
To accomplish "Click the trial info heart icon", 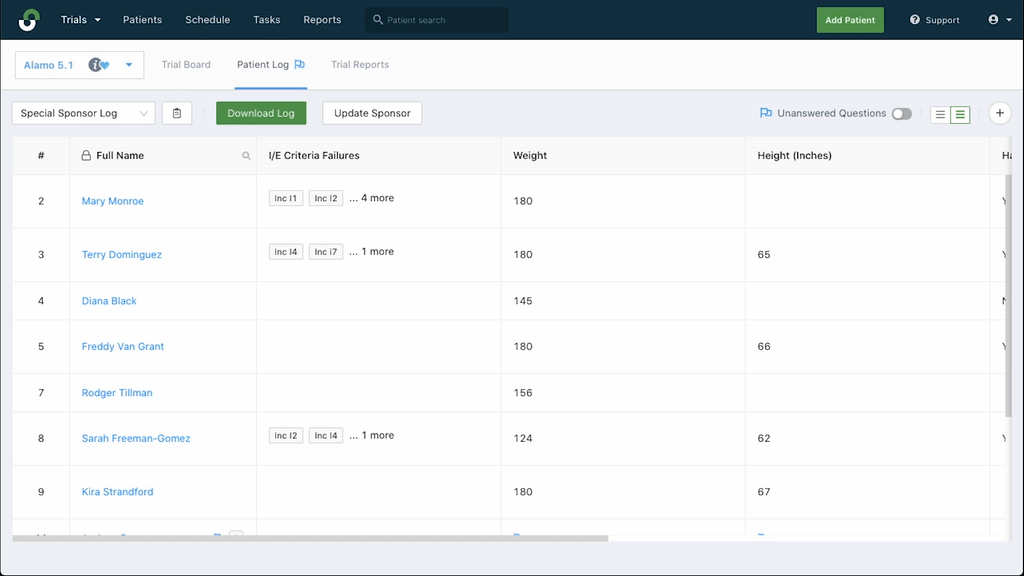I will pyautogui.click(x=99, y=65).
